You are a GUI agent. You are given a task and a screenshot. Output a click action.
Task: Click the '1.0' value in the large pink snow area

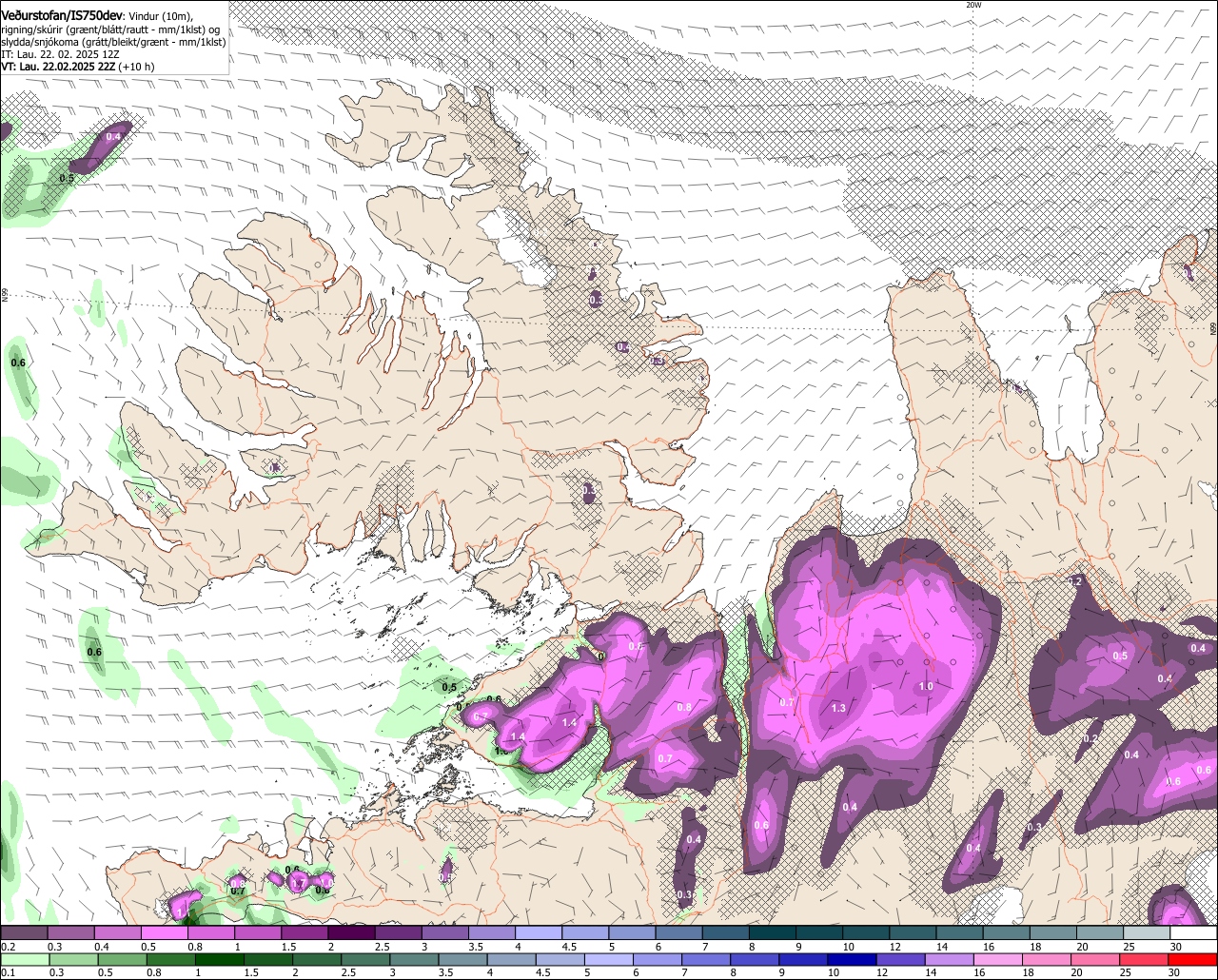click(925, 686)
